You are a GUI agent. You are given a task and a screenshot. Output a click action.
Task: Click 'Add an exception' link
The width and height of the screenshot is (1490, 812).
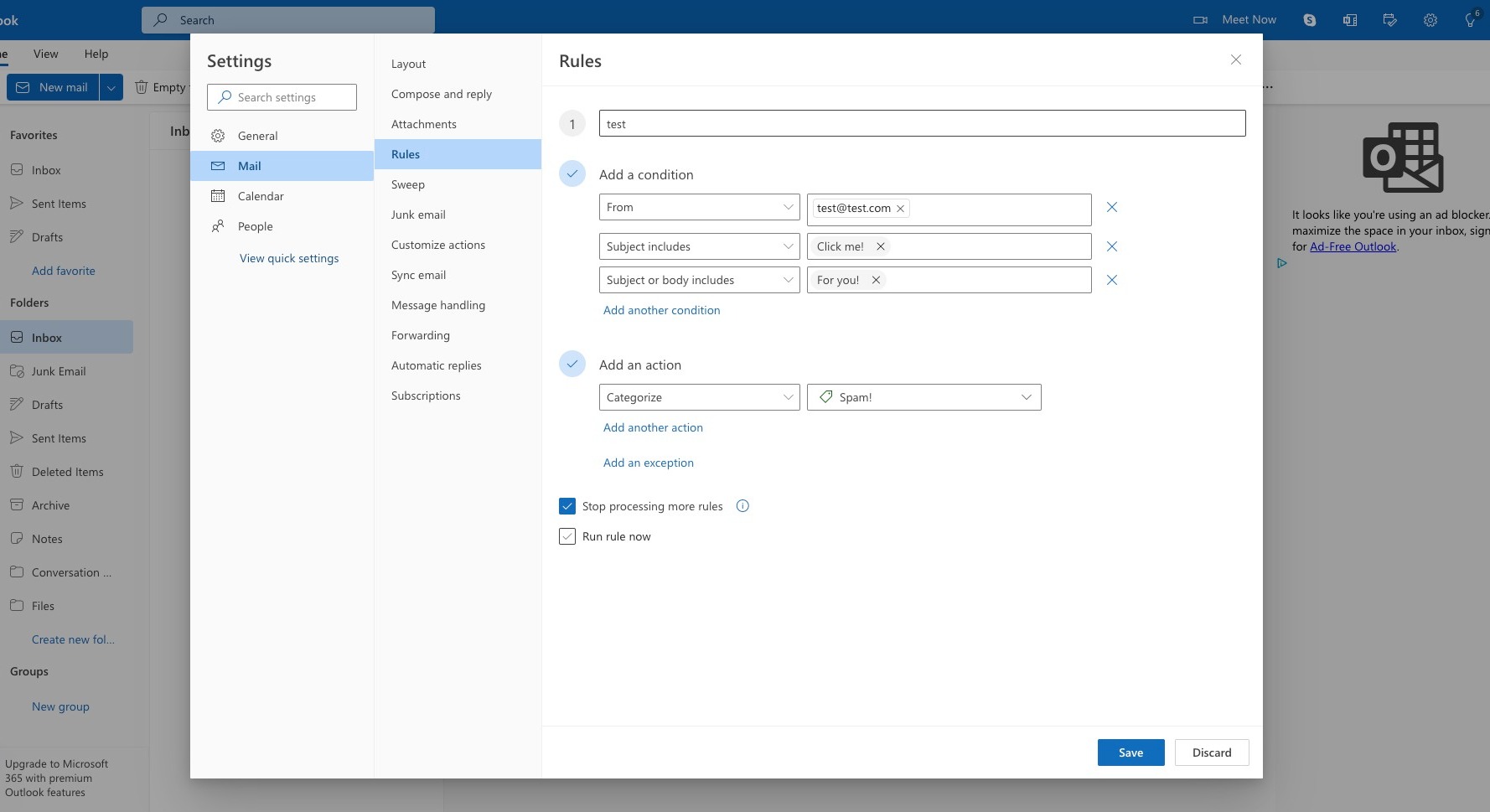pyautogui.click(x=648, y=463)
